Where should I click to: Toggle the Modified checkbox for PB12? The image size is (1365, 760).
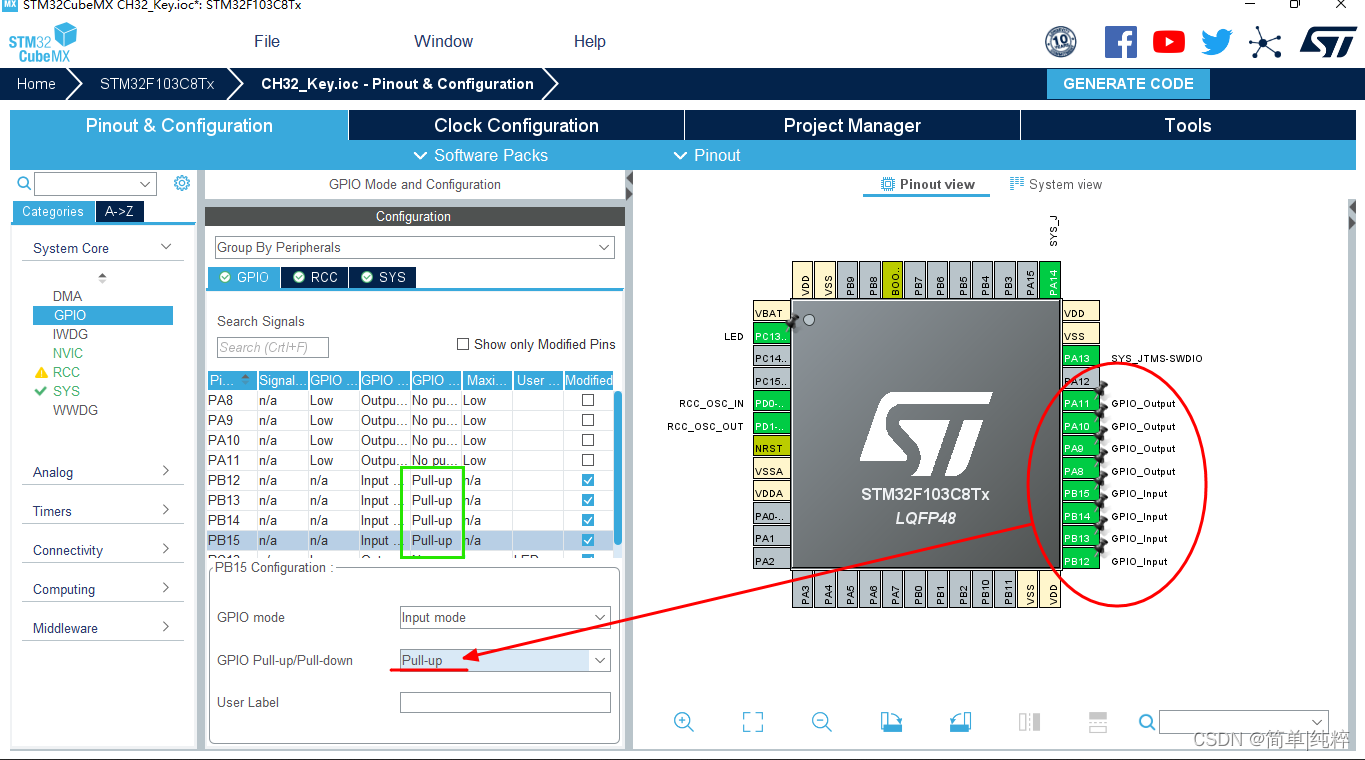588,480
